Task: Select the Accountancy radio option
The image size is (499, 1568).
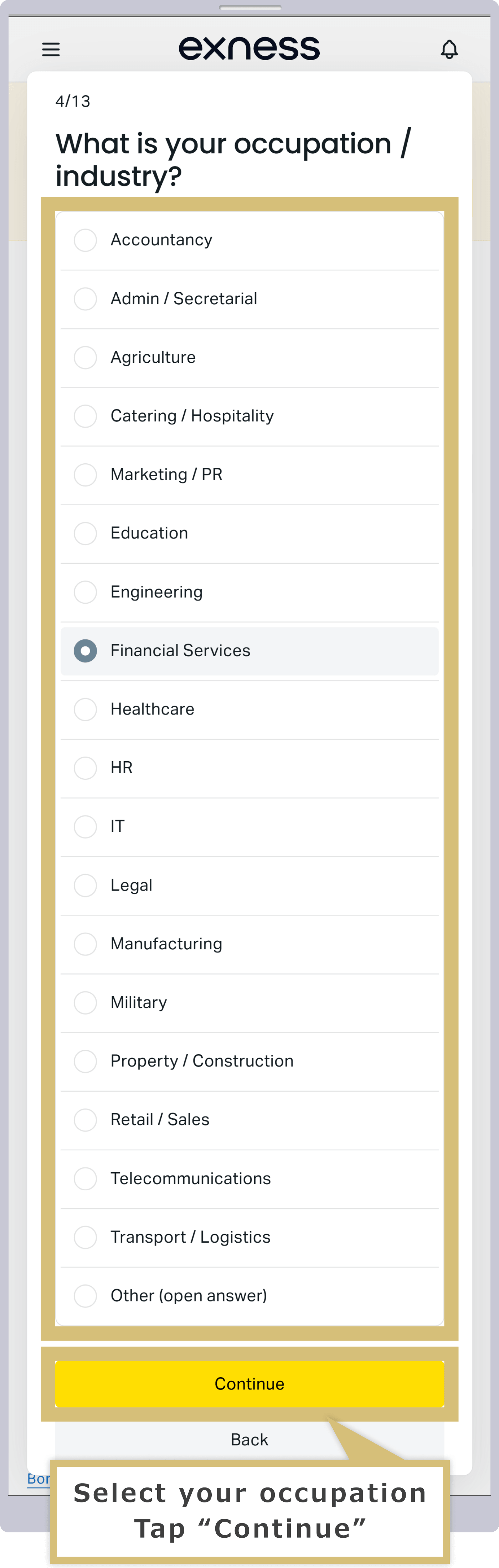Action: (249, 241)
